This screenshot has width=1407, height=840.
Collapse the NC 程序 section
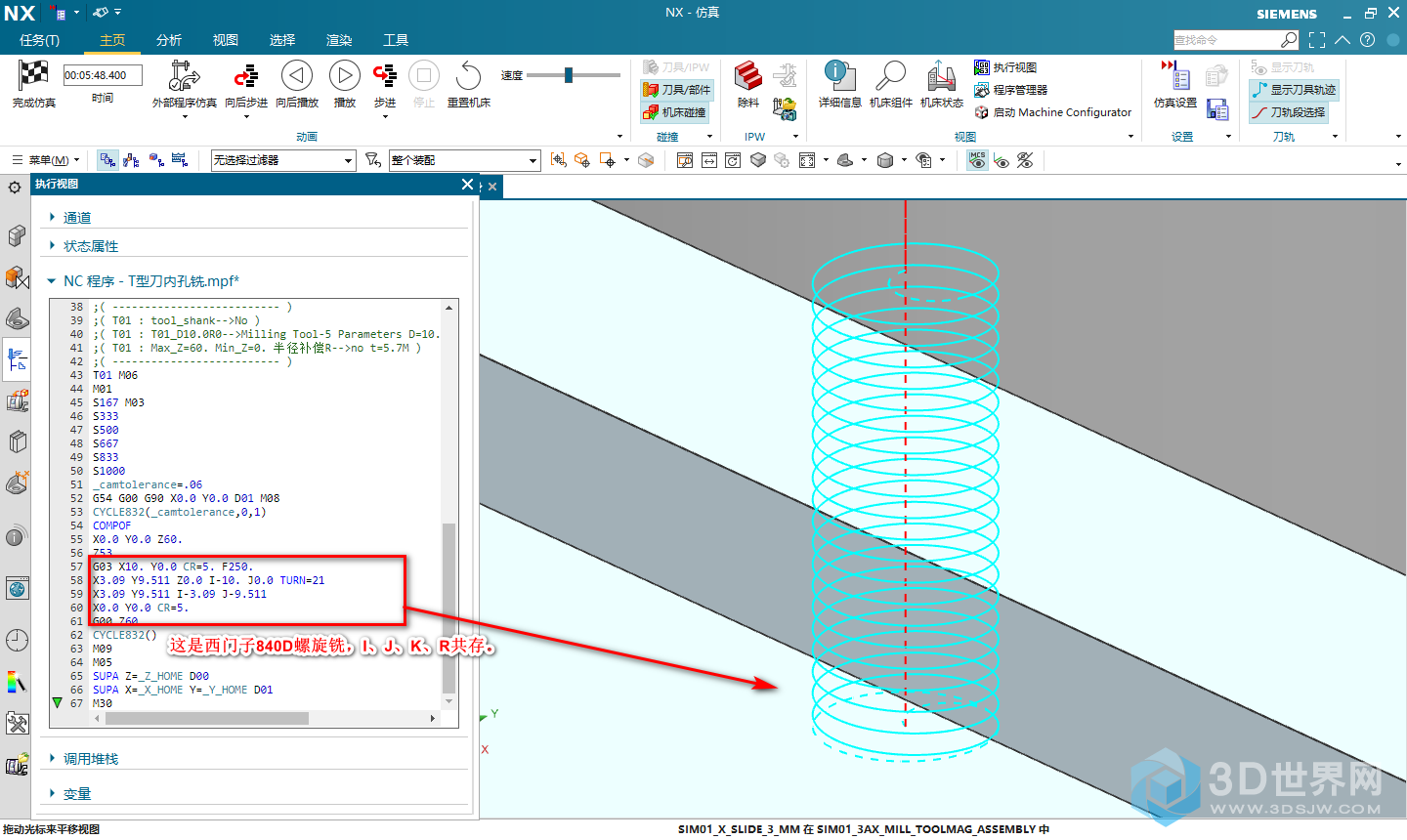(52, 281)
